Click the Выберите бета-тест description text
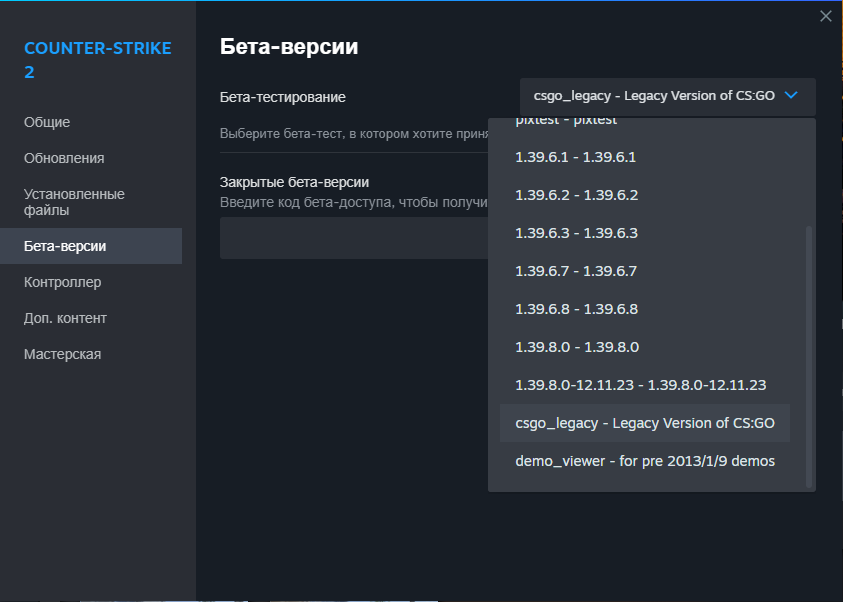The height and width of the screenshot is (602, 843). tap(354, 133)
